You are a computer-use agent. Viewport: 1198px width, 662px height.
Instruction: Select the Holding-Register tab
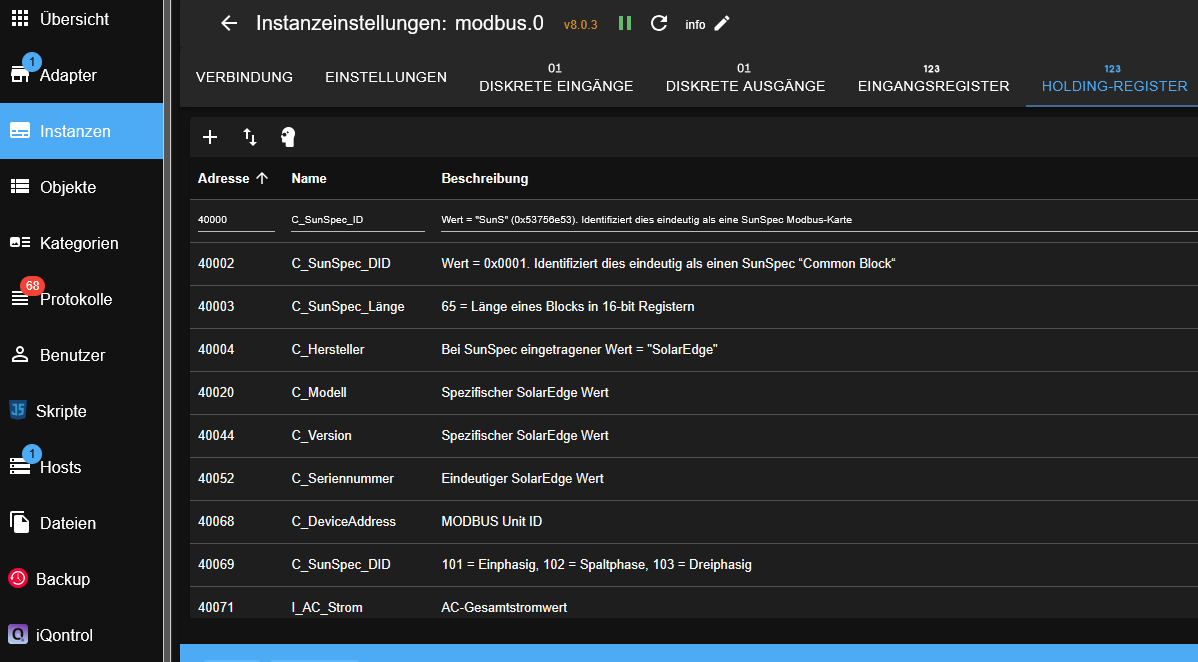(x=1115, y=77)
